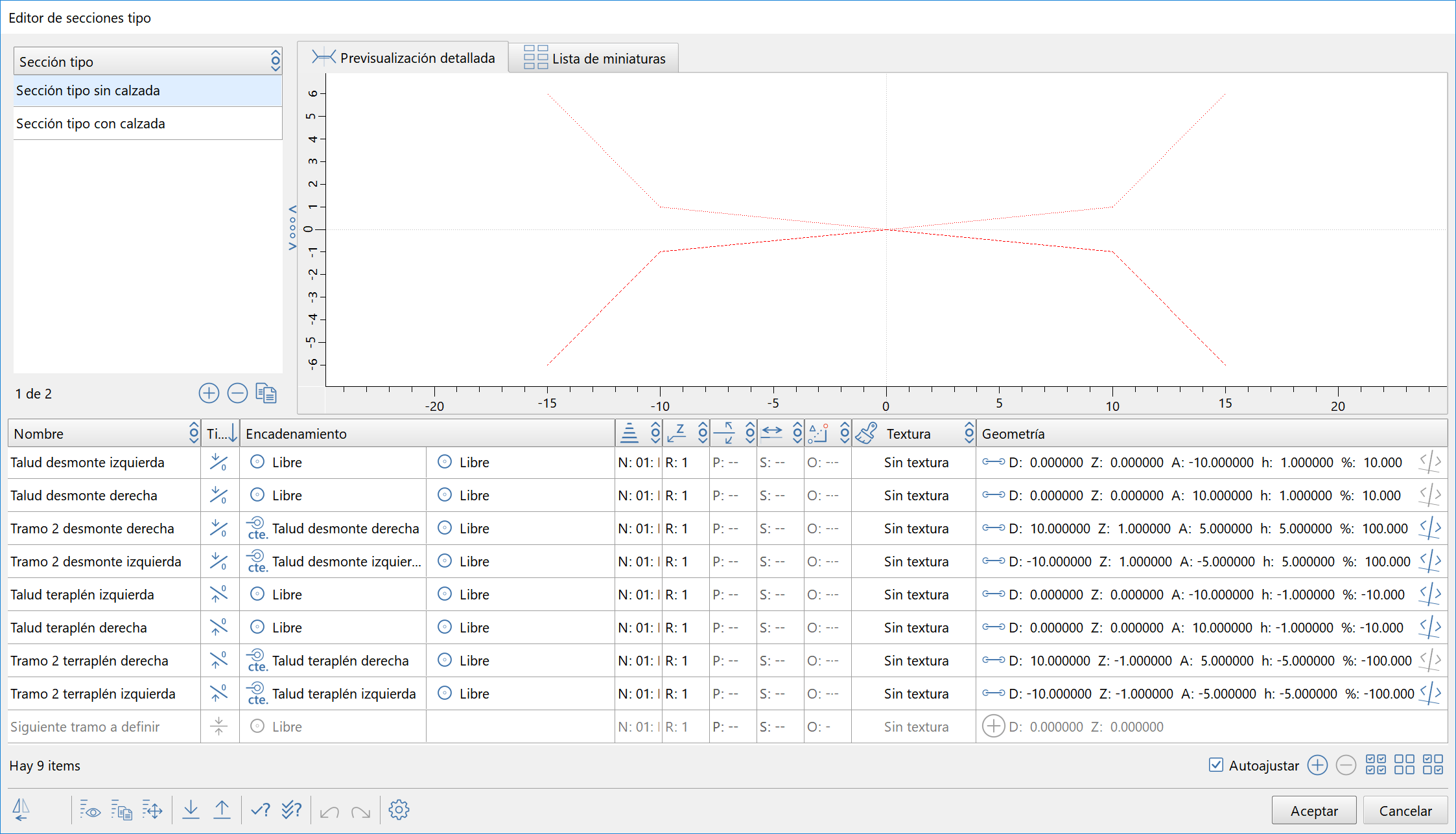Image resolution: width=1456 pixels, height=834 pixels.
Task: Duplicate section type with copy icon
Action: click(266, 393)
